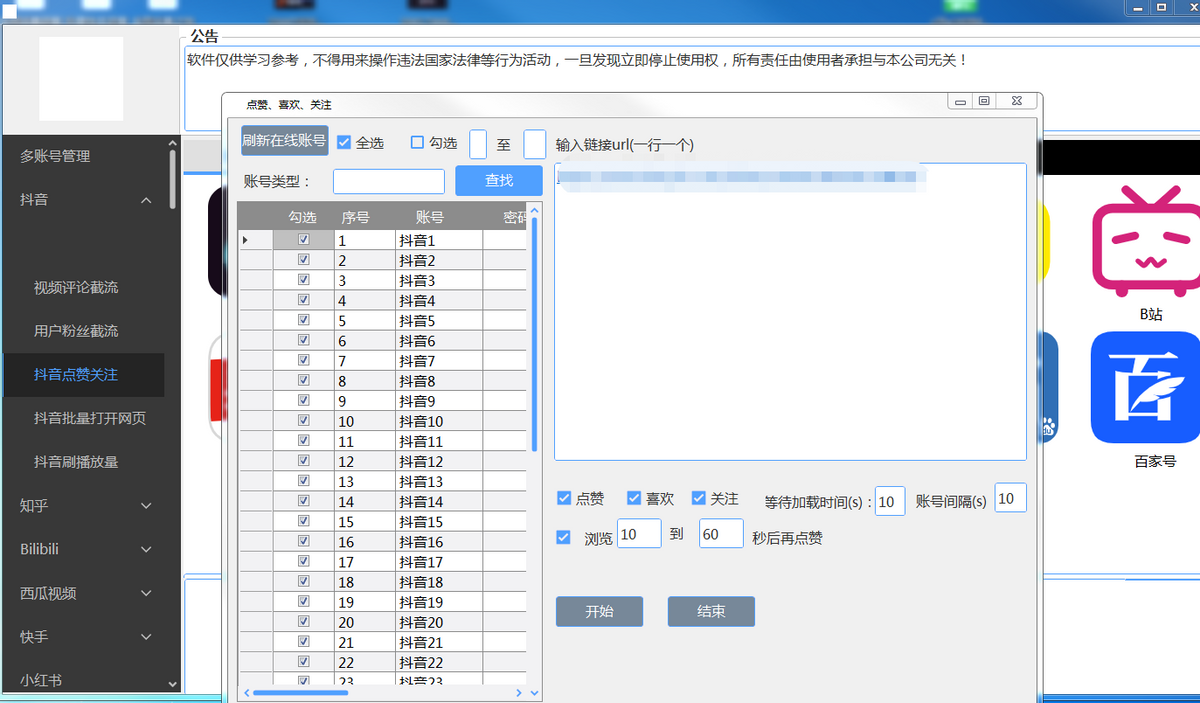
Task: Click the 账号 column header
Action: point(430,217)
